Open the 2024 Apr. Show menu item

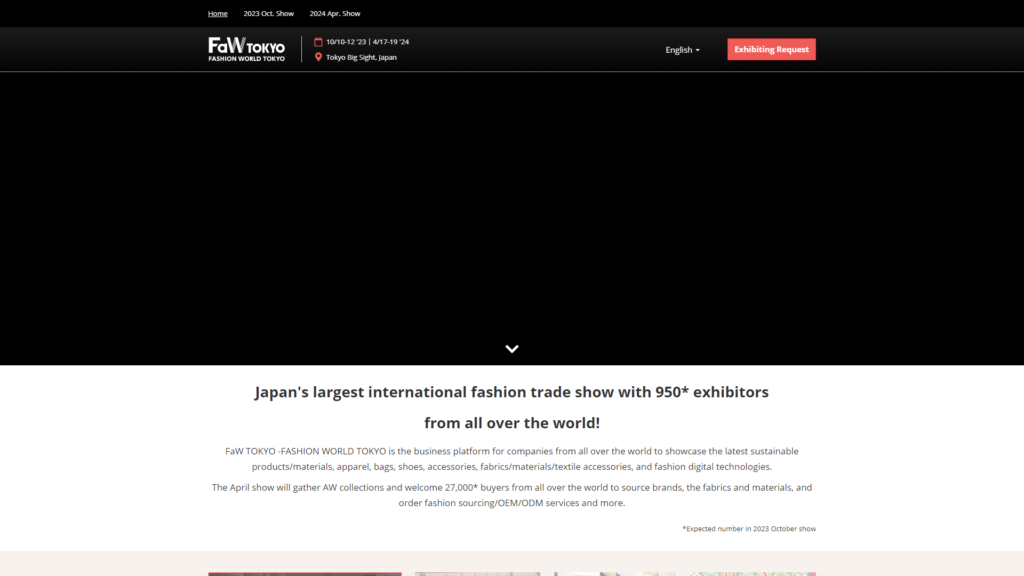point(334,13)
